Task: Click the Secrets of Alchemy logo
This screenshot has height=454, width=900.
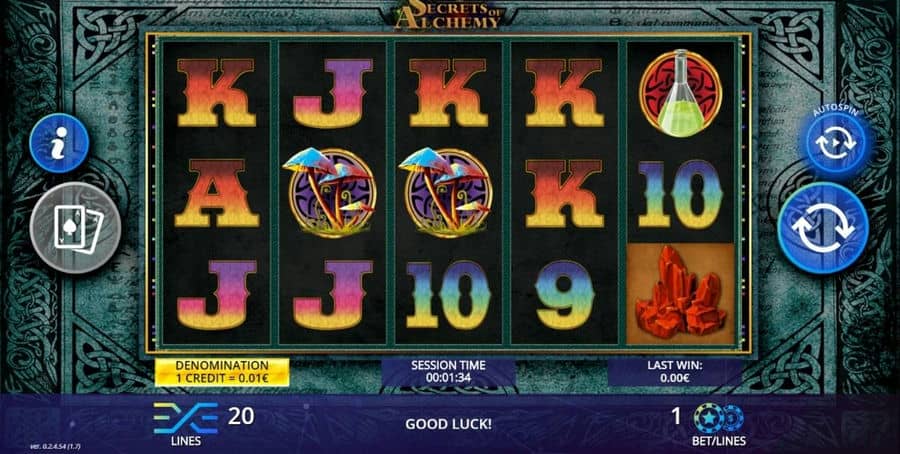Action: point(448,15)
